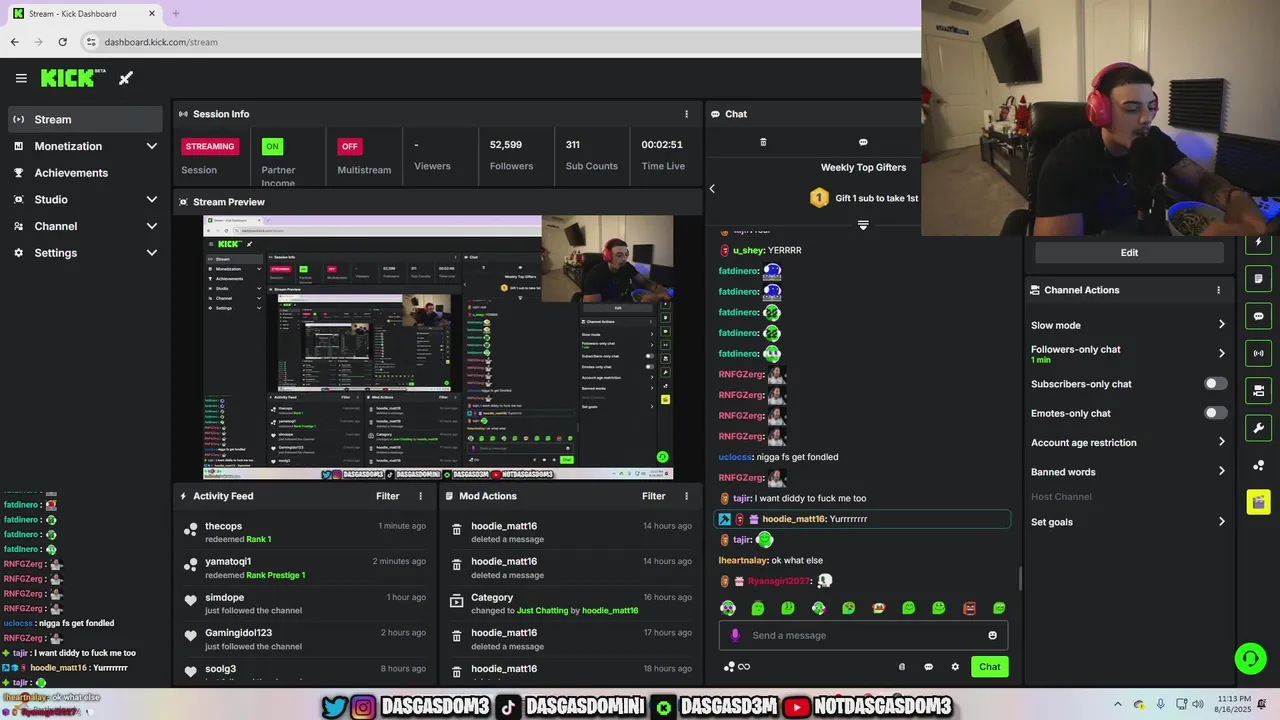1280x720 pixels.
Task: Open chat settings gear icon
Action: 955,667
